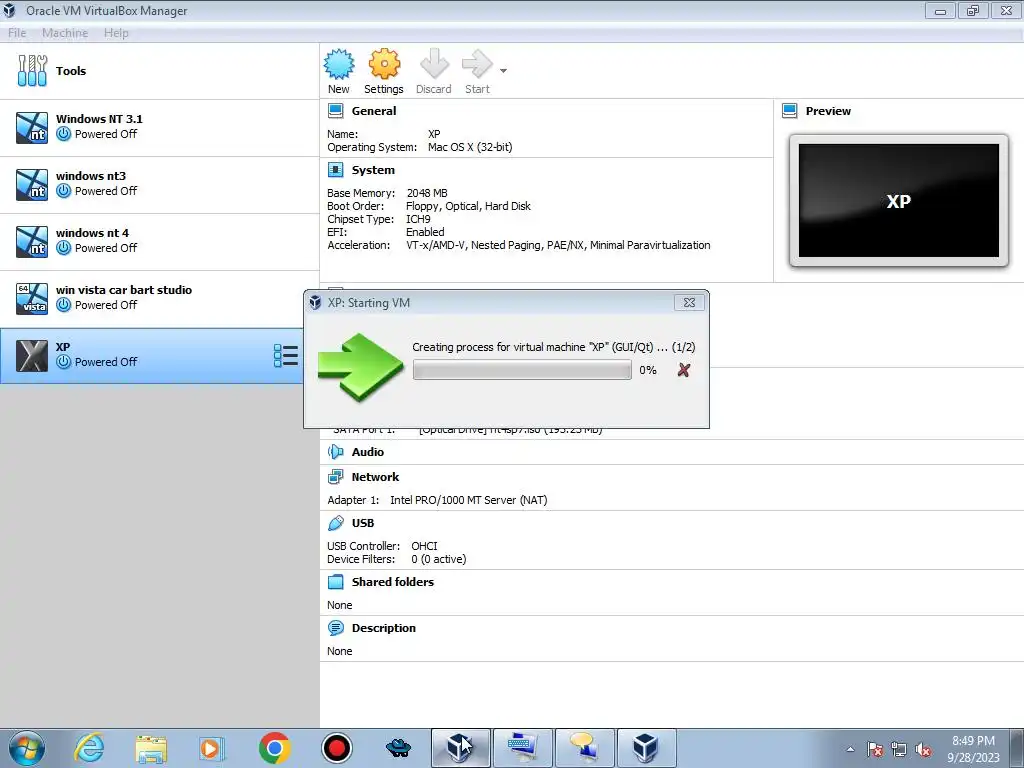1024x768 pixels.
Task: Open the Shared folders section header
Action: 392,582
